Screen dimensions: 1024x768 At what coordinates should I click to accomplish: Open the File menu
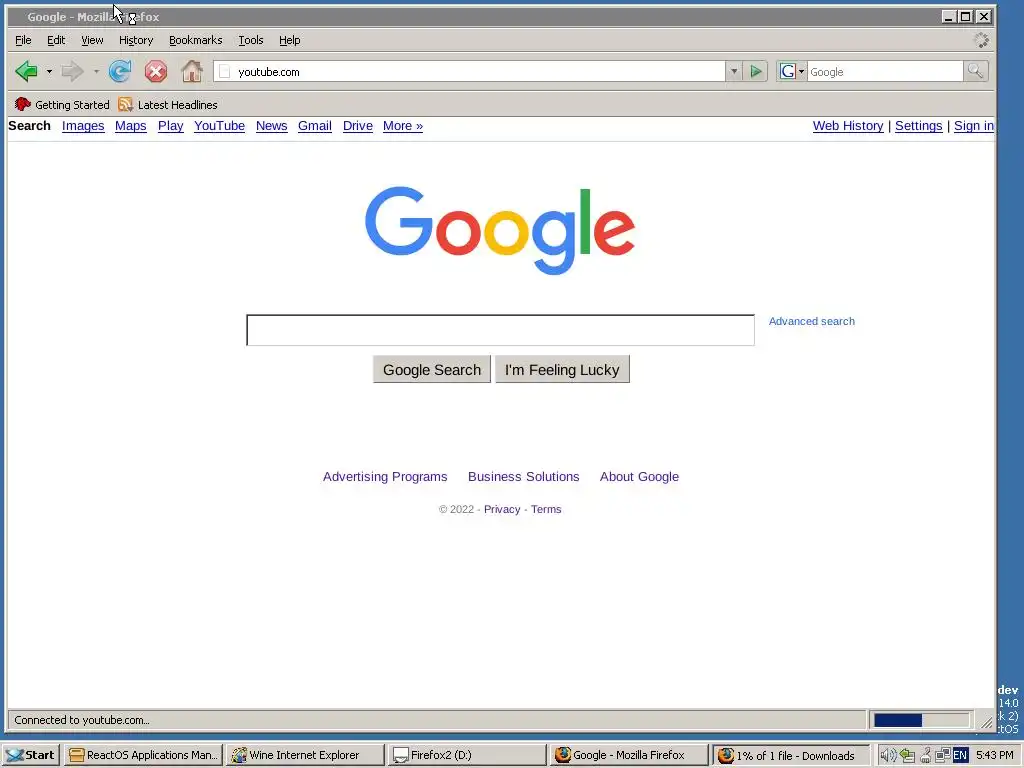(x=23, y=40)
